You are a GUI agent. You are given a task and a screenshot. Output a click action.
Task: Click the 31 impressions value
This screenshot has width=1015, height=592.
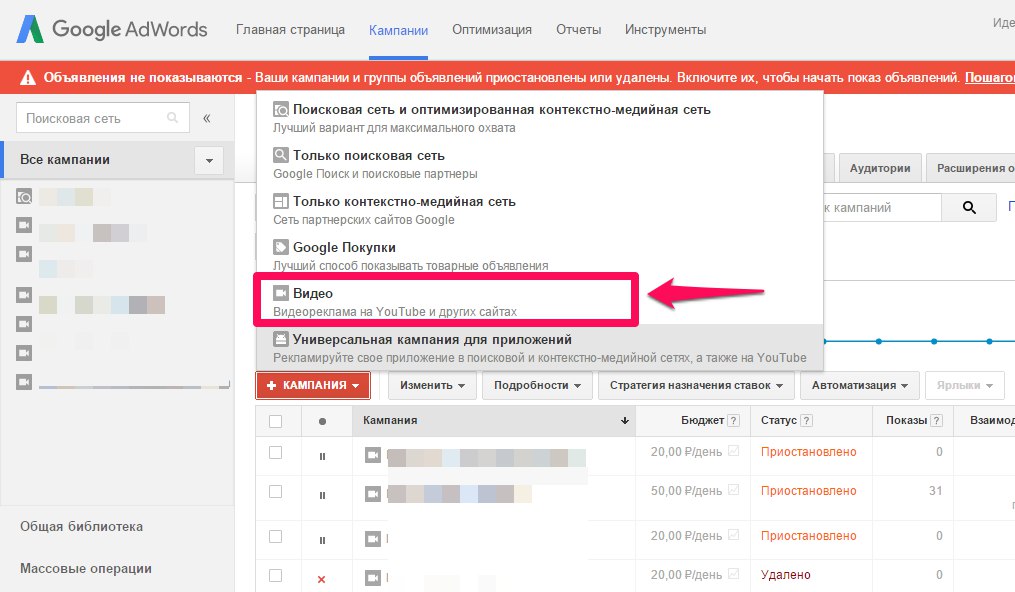pos(935,491)
